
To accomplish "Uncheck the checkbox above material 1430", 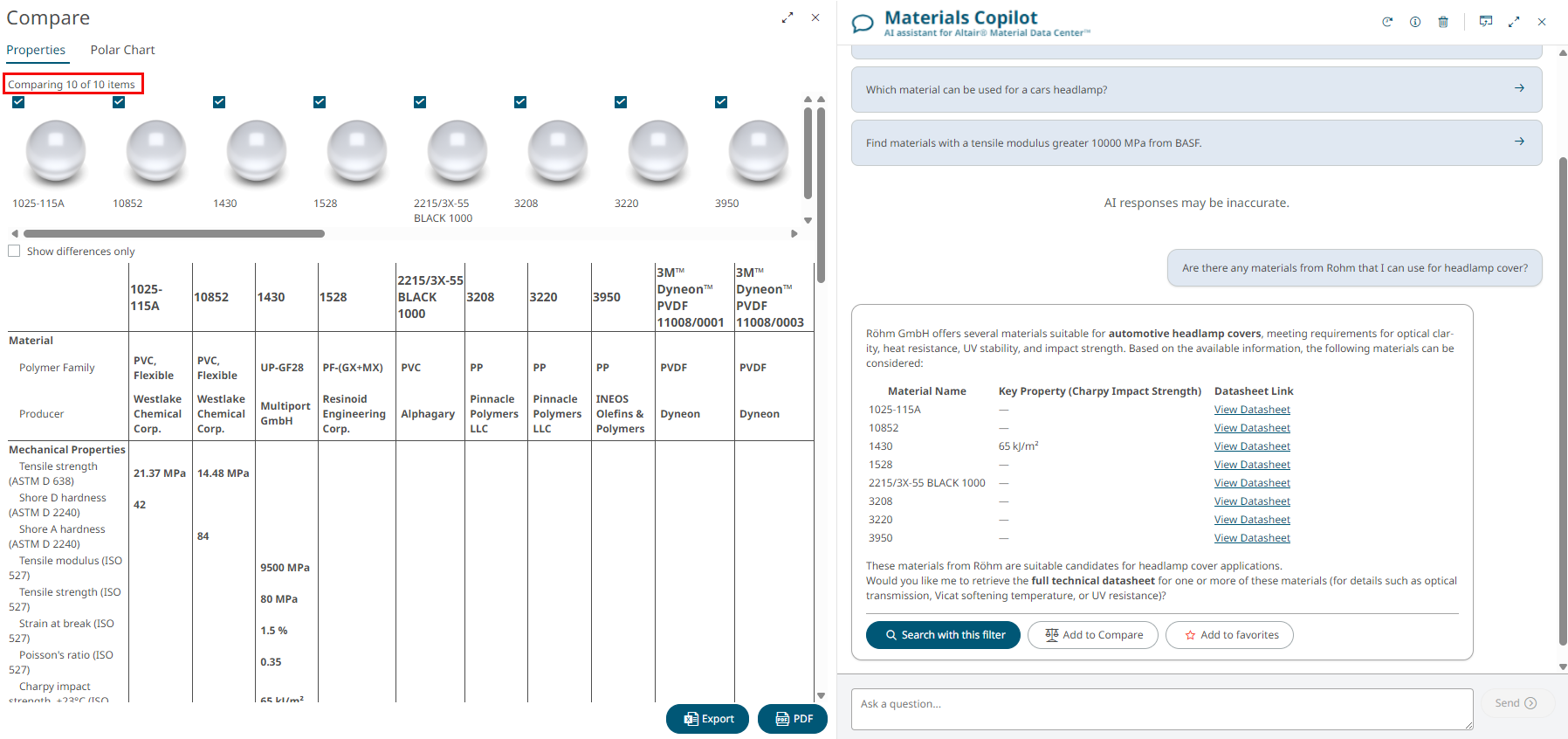I will point(219,102).
